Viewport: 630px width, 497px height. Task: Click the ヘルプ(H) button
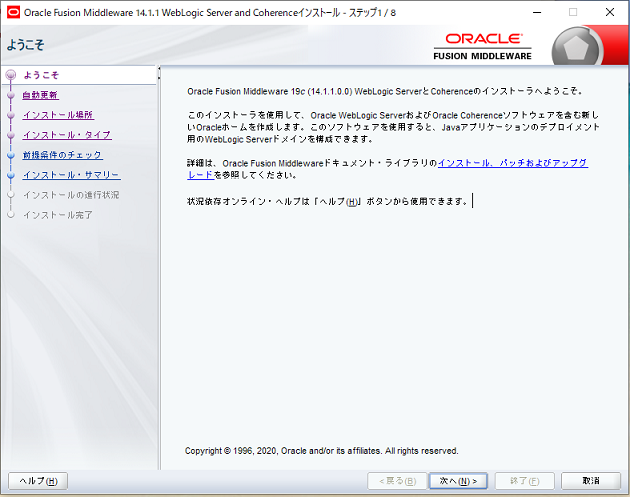(x=38, y=481)
